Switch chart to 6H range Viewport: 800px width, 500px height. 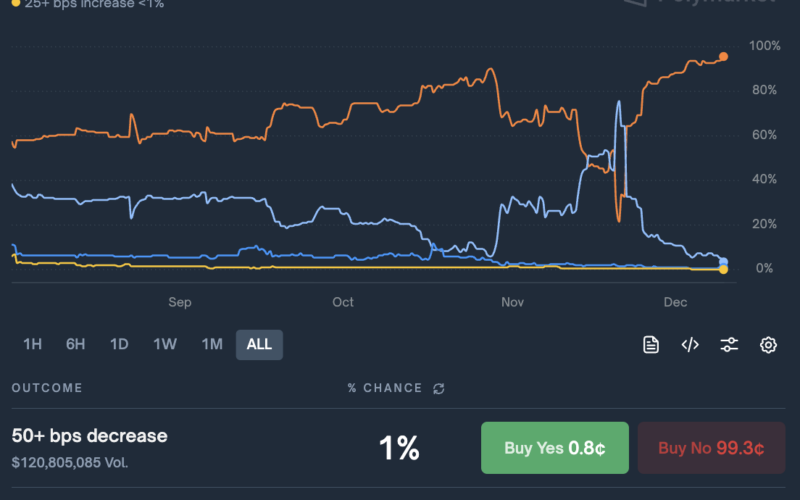[76, 345]
